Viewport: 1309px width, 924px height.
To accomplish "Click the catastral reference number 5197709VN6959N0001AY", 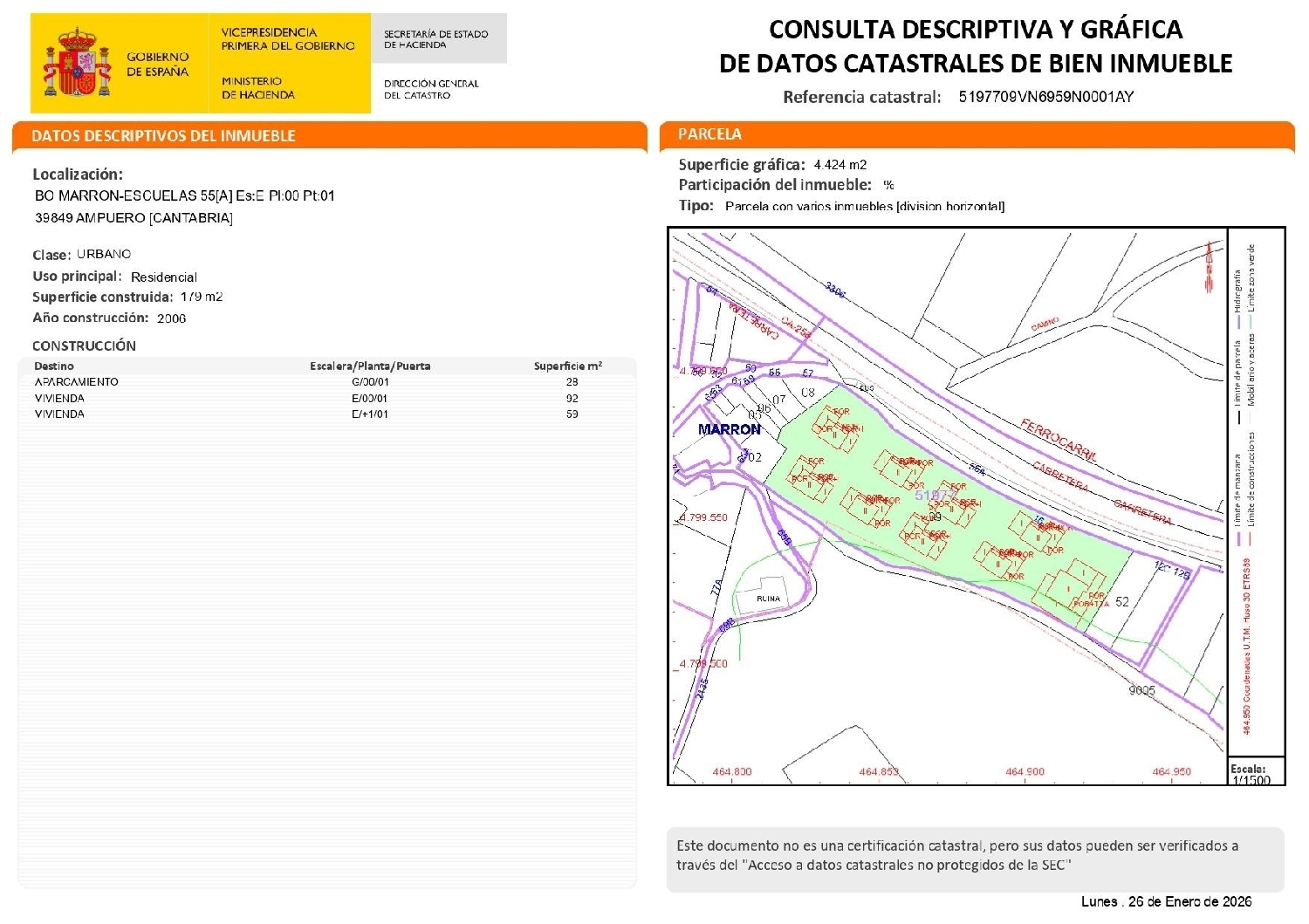I will click(1045, 97).
